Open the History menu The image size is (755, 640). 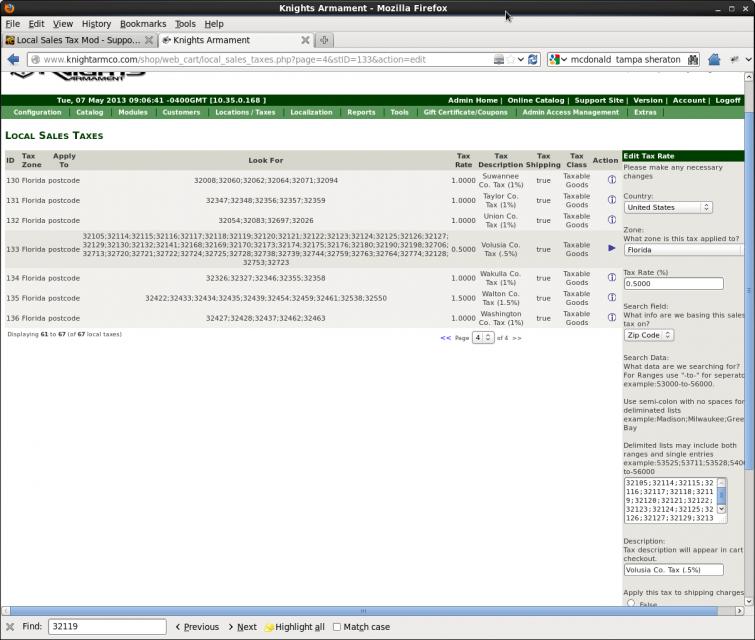click(x=96, y=24)
